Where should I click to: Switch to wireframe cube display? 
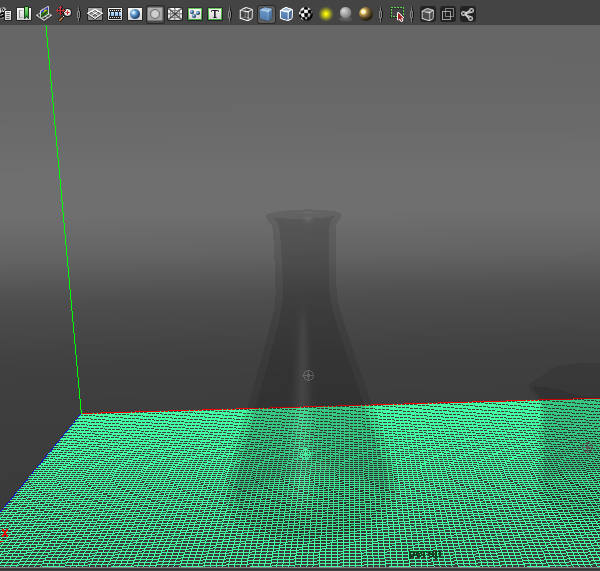[x=246, y=14]
